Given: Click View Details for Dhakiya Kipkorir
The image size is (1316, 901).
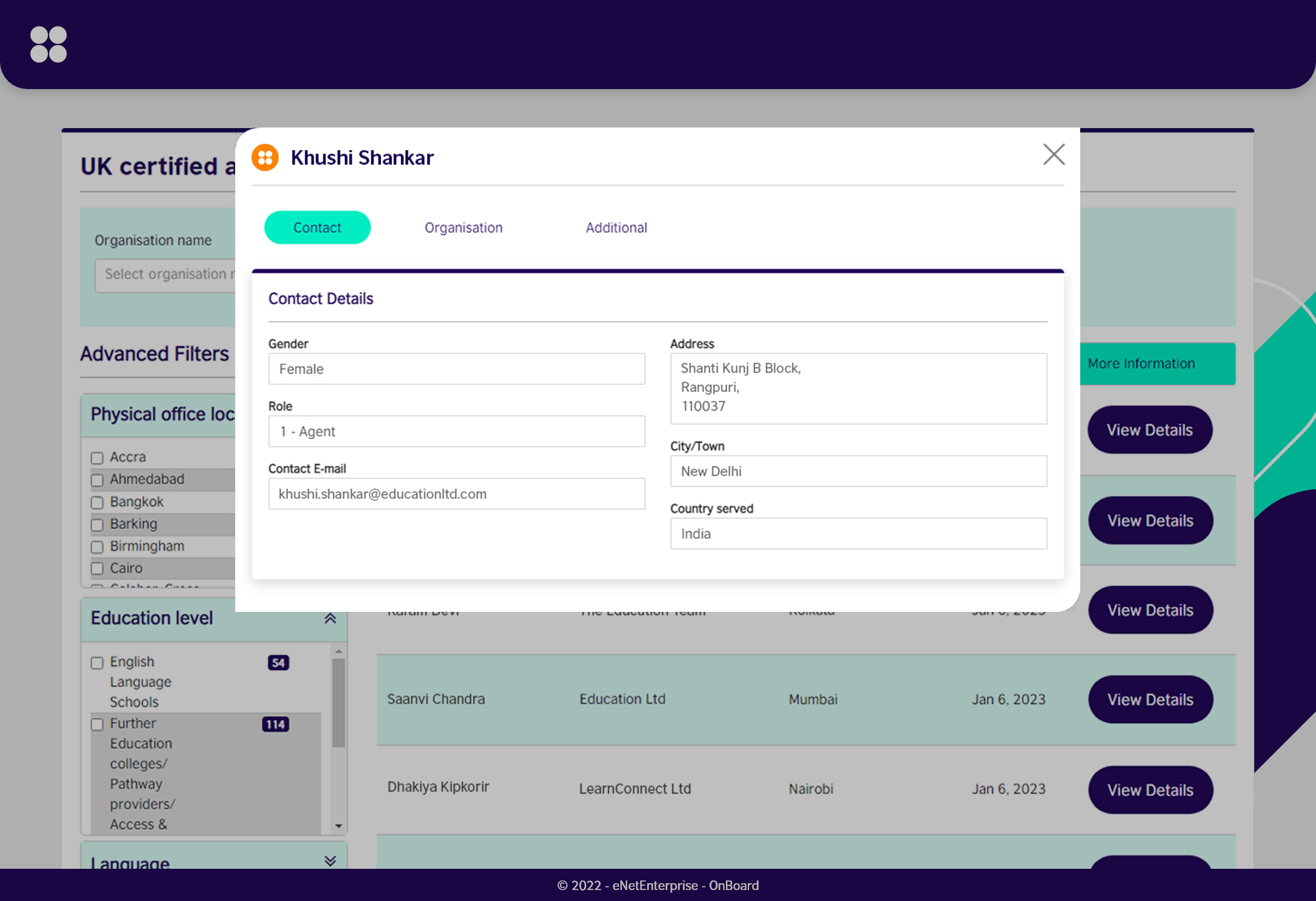Looking at the screenshot, I should coord(1149,789).
